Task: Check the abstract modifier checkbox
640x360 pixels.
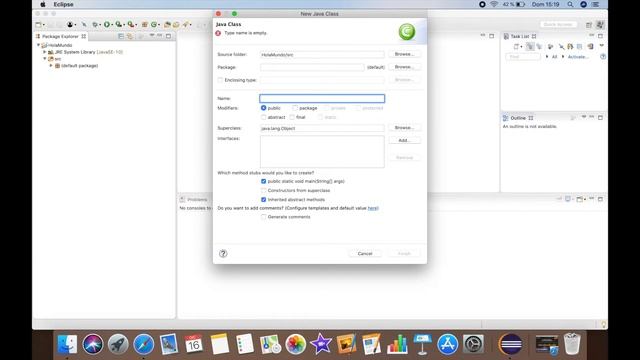Action: (x=263, y=117)
